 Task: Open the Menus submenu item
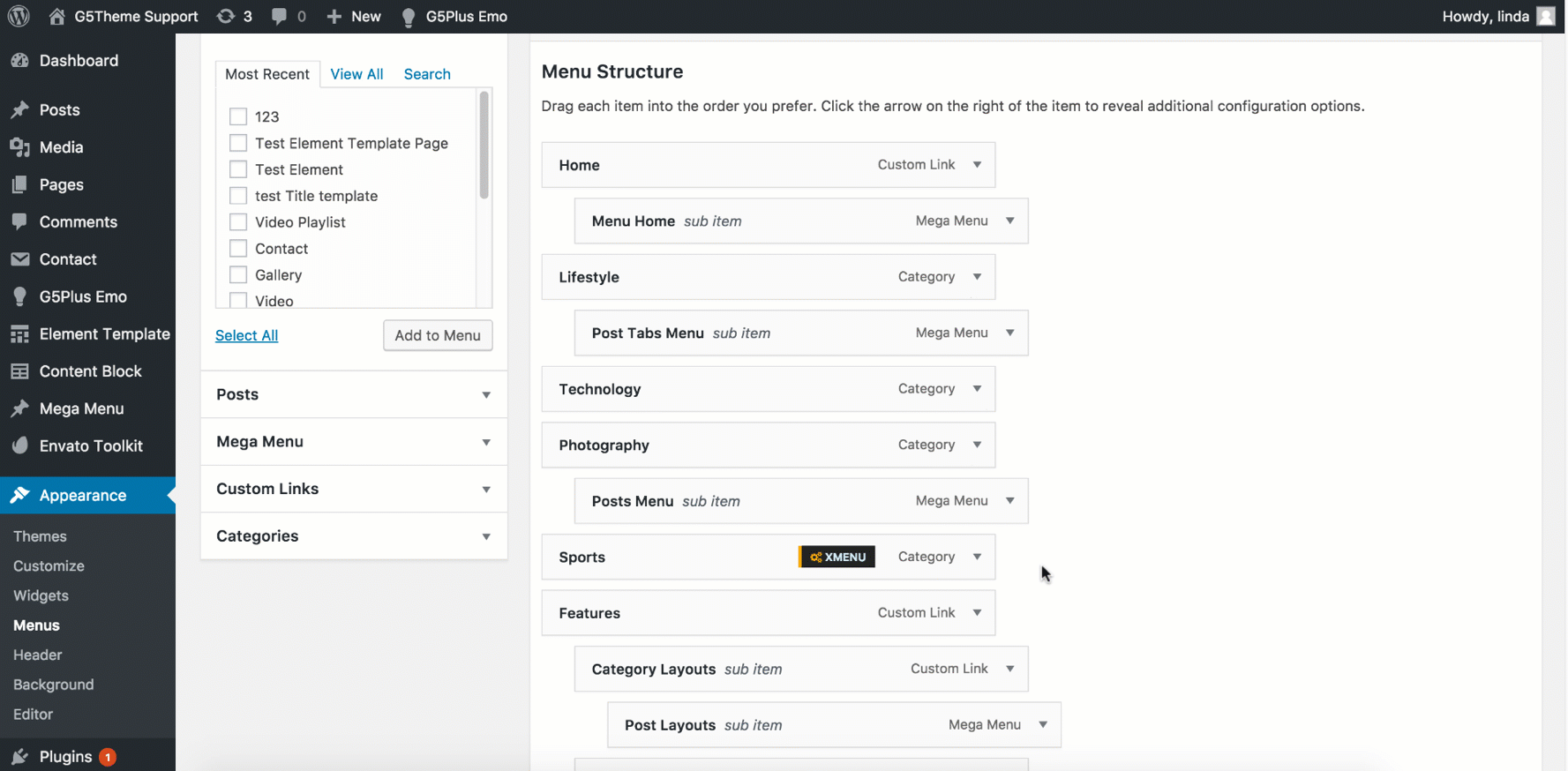tap(36, 625)
